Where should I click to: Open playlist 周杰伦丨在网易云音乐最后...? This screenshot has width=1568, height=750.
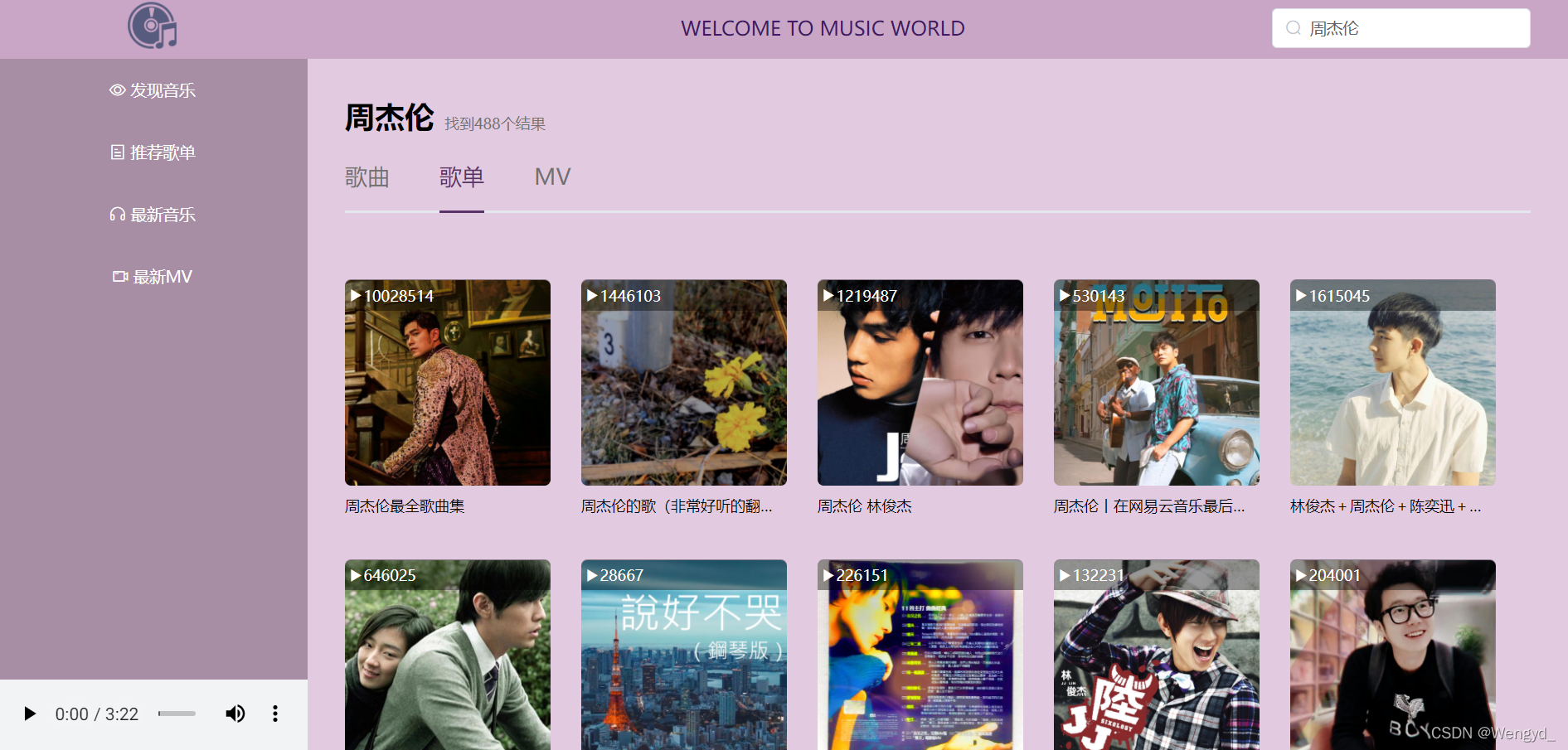click(x=1149, y=506)
